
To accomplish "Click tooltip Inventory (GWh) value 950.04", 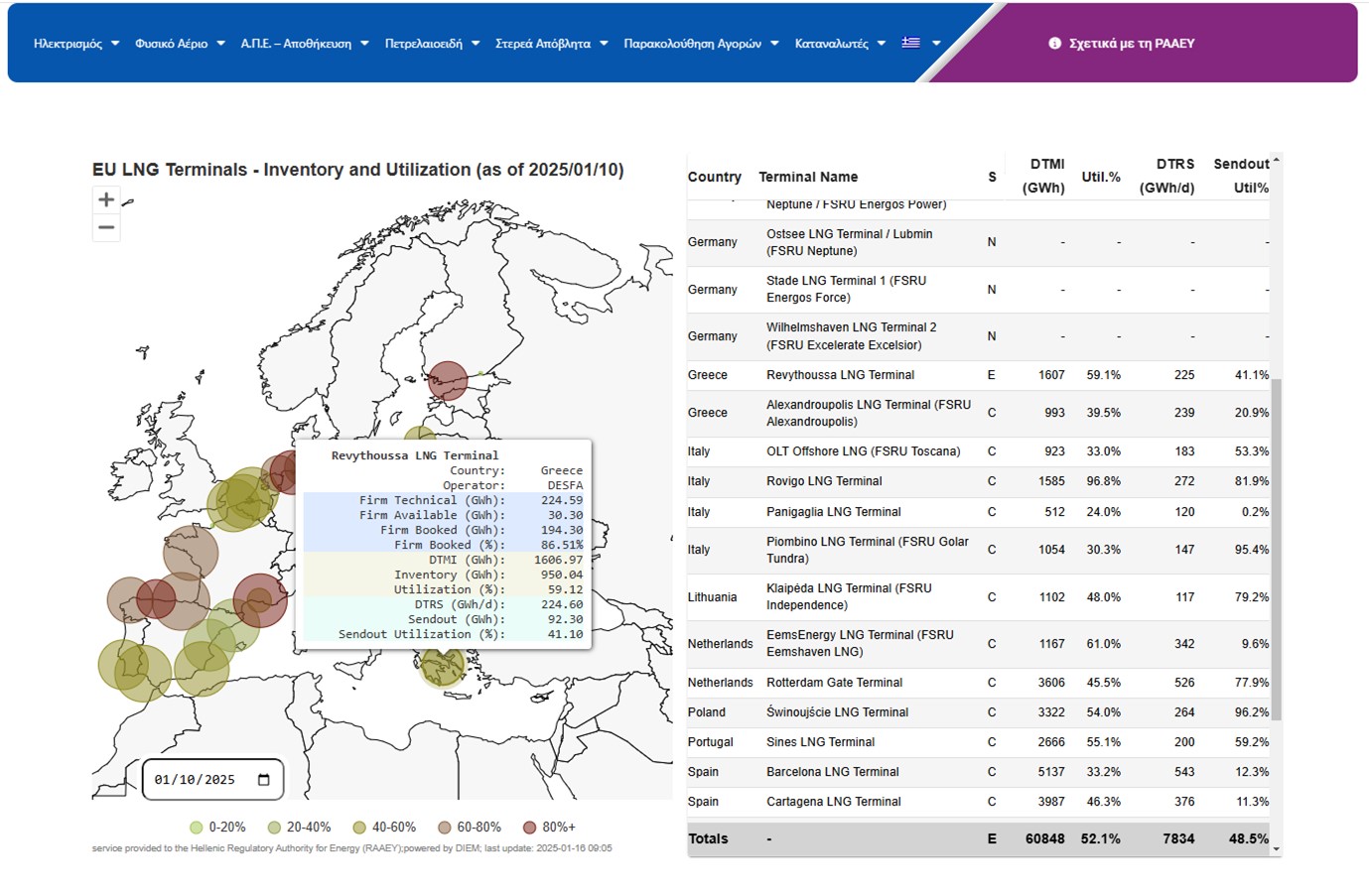I will 562,575.
